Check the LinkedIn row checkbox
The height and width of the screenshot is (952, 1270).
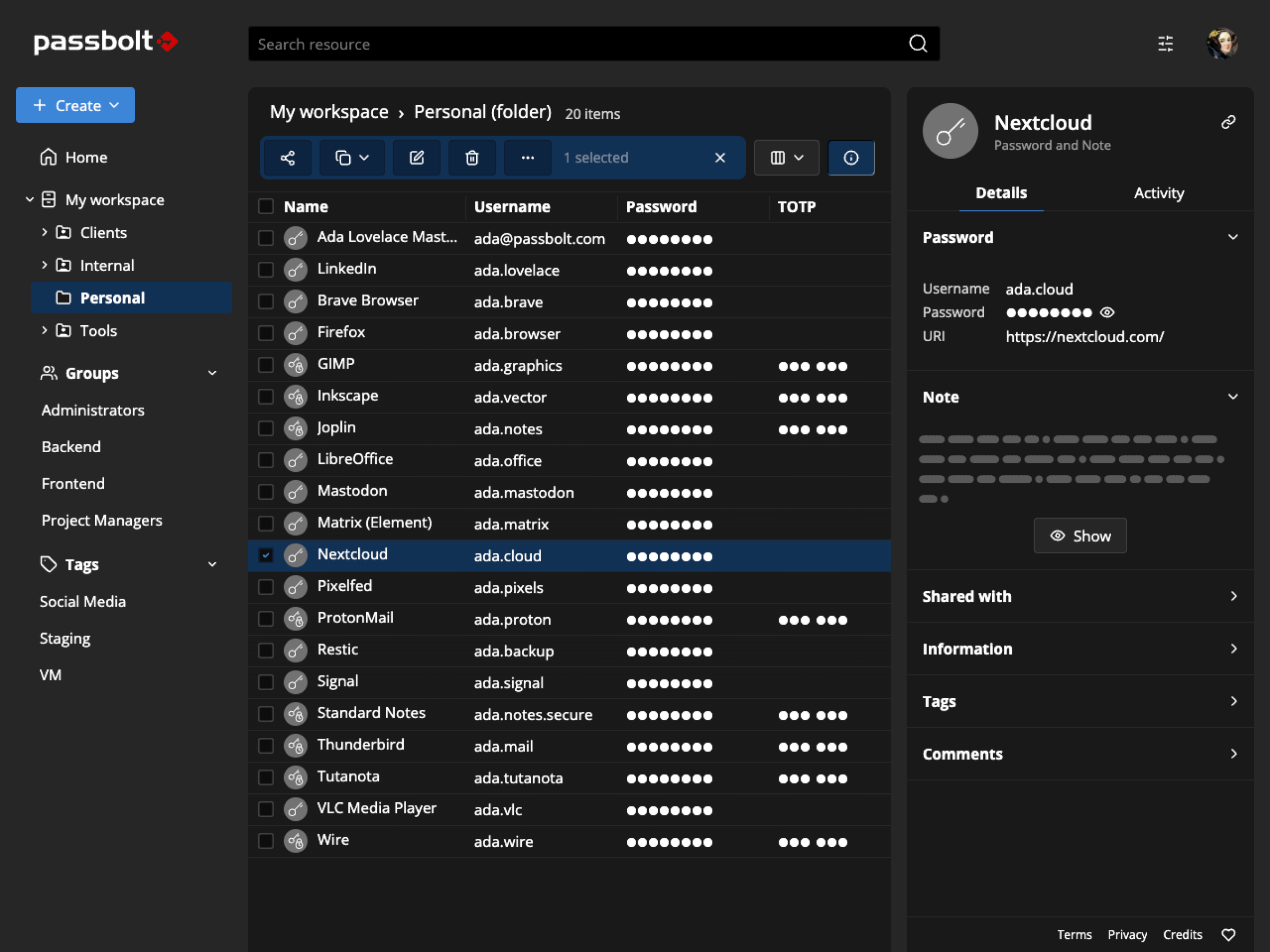point(266,269)
